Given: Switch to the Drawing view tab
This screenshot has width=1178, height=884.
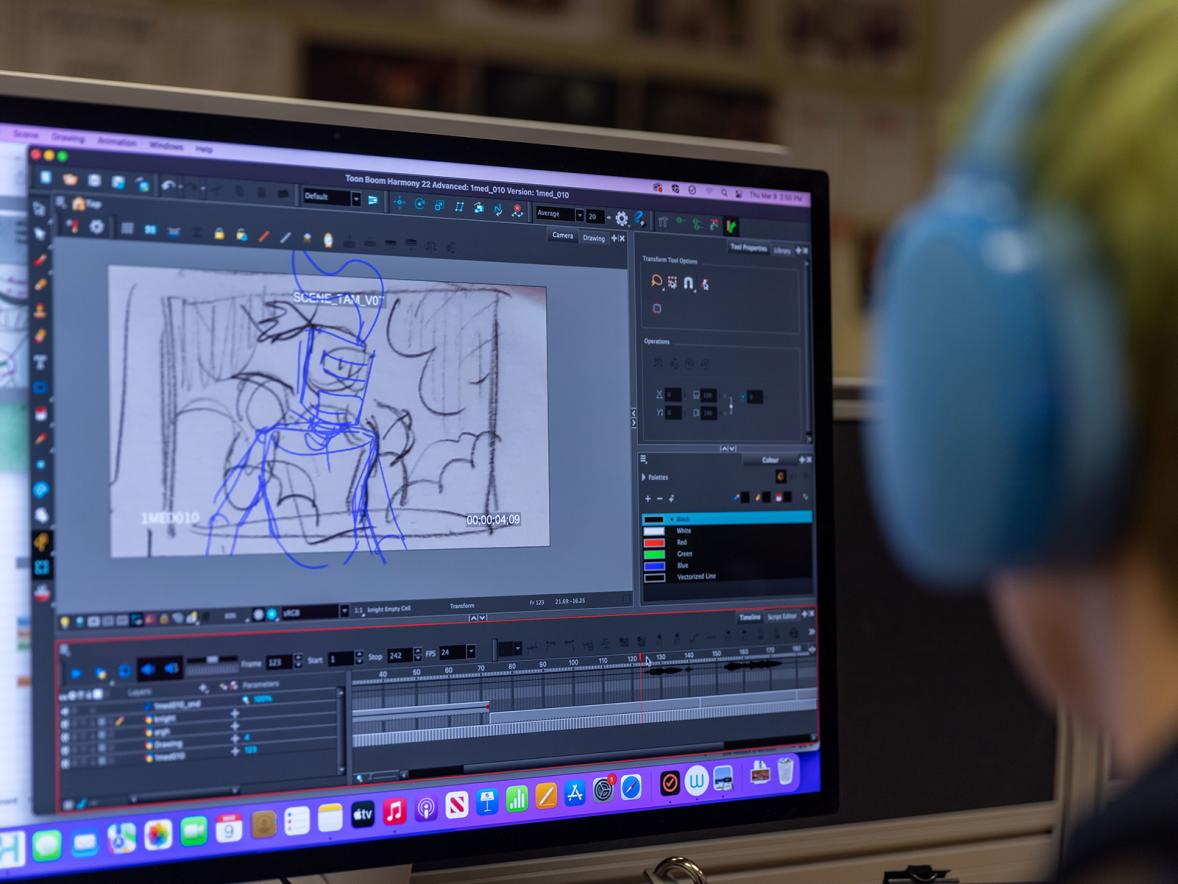Looking at the screenshot, I should 594,238.
